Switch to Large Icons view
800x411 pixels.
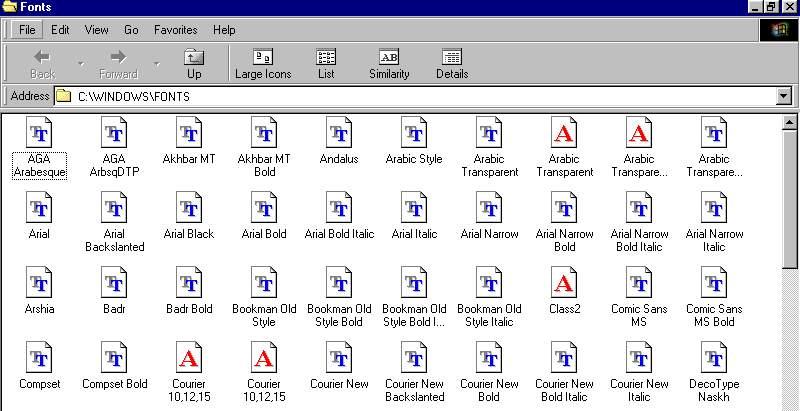tap(263, 63)
